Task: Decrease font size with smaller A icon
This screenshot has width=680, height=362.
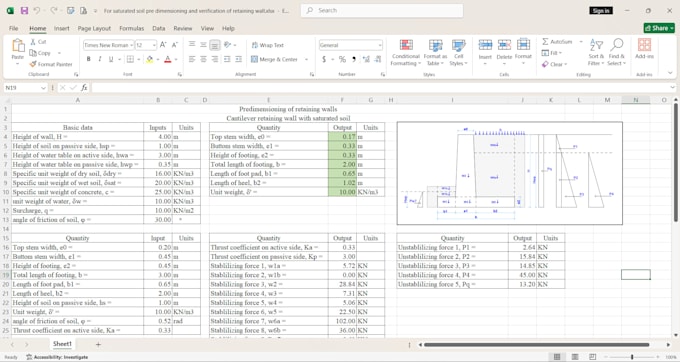Action: click(175, 45)
